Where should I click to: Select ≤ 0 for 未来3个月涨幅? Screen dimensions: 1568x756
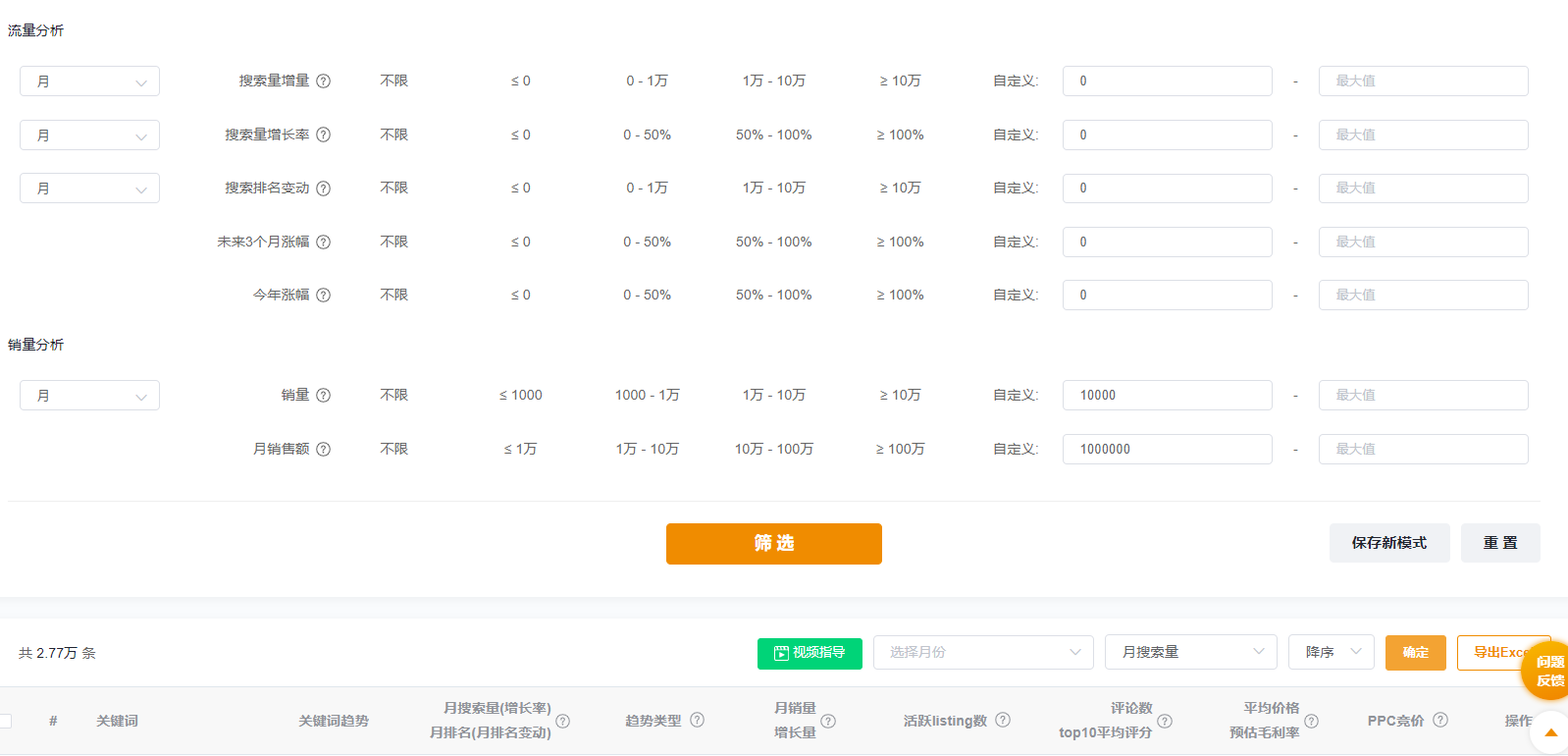[520, 242]
